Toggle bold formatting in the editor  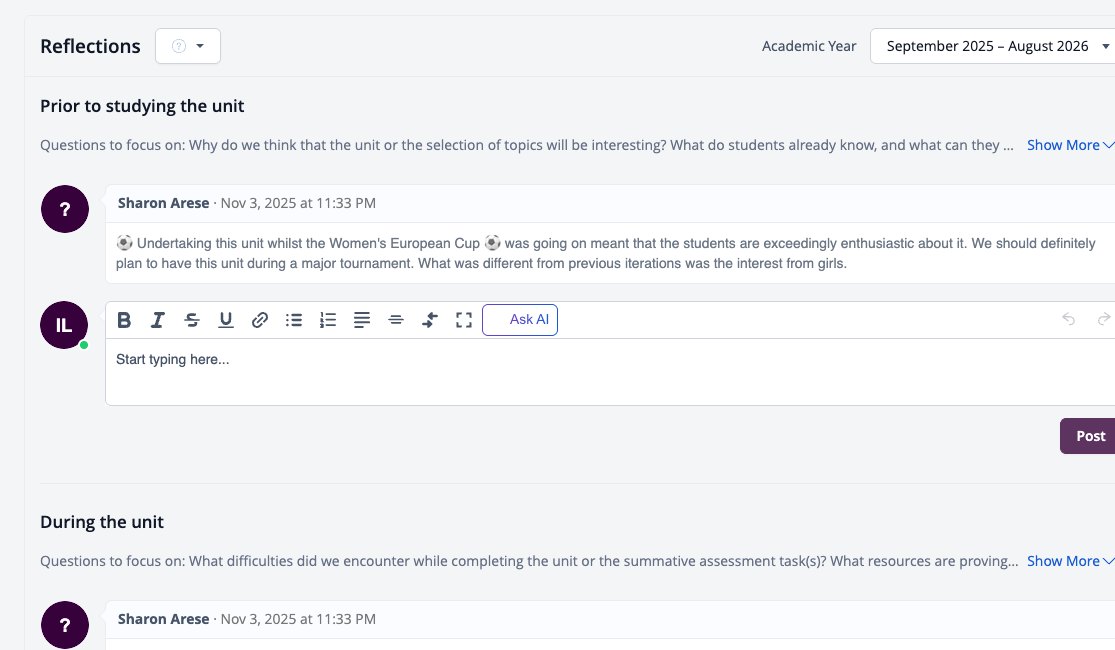124,320
